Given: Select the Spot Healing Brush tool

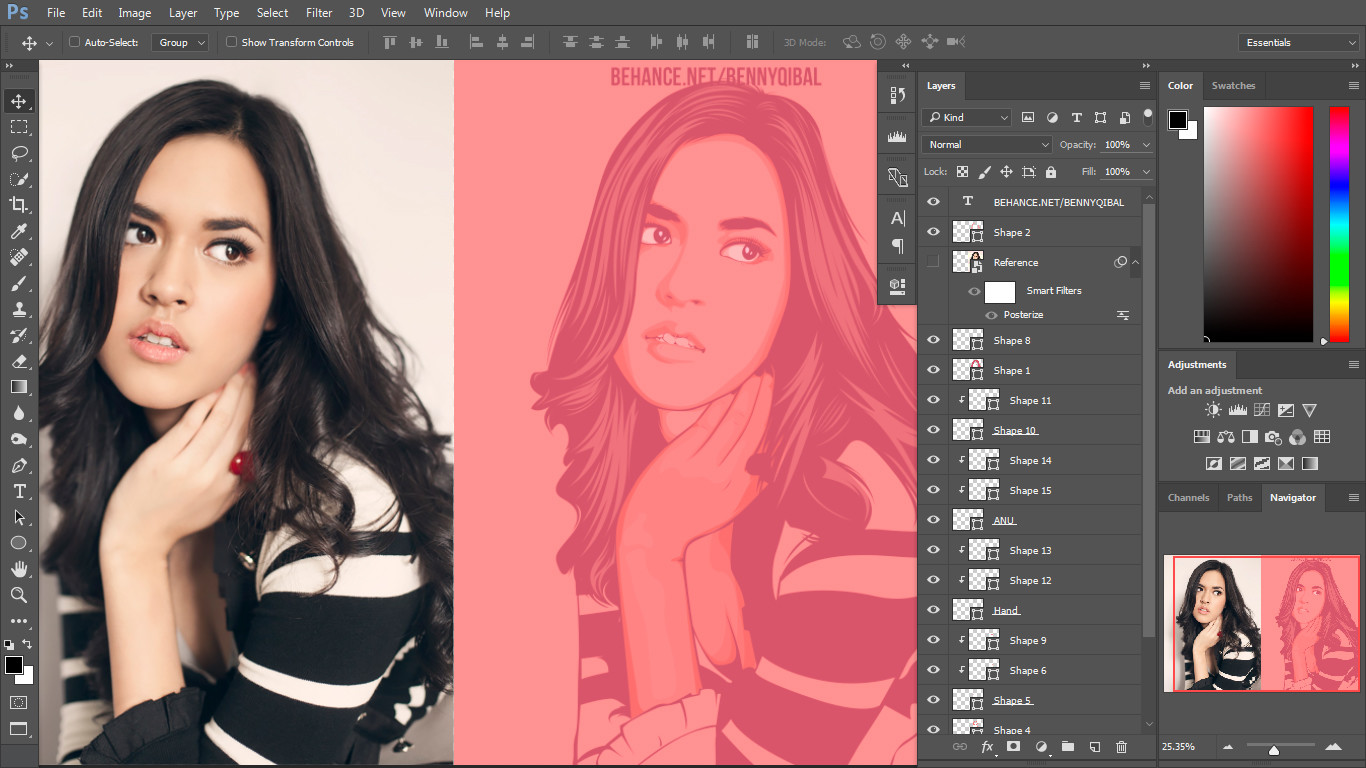Looking at the screenshot, I should click(x=19, y=258).
